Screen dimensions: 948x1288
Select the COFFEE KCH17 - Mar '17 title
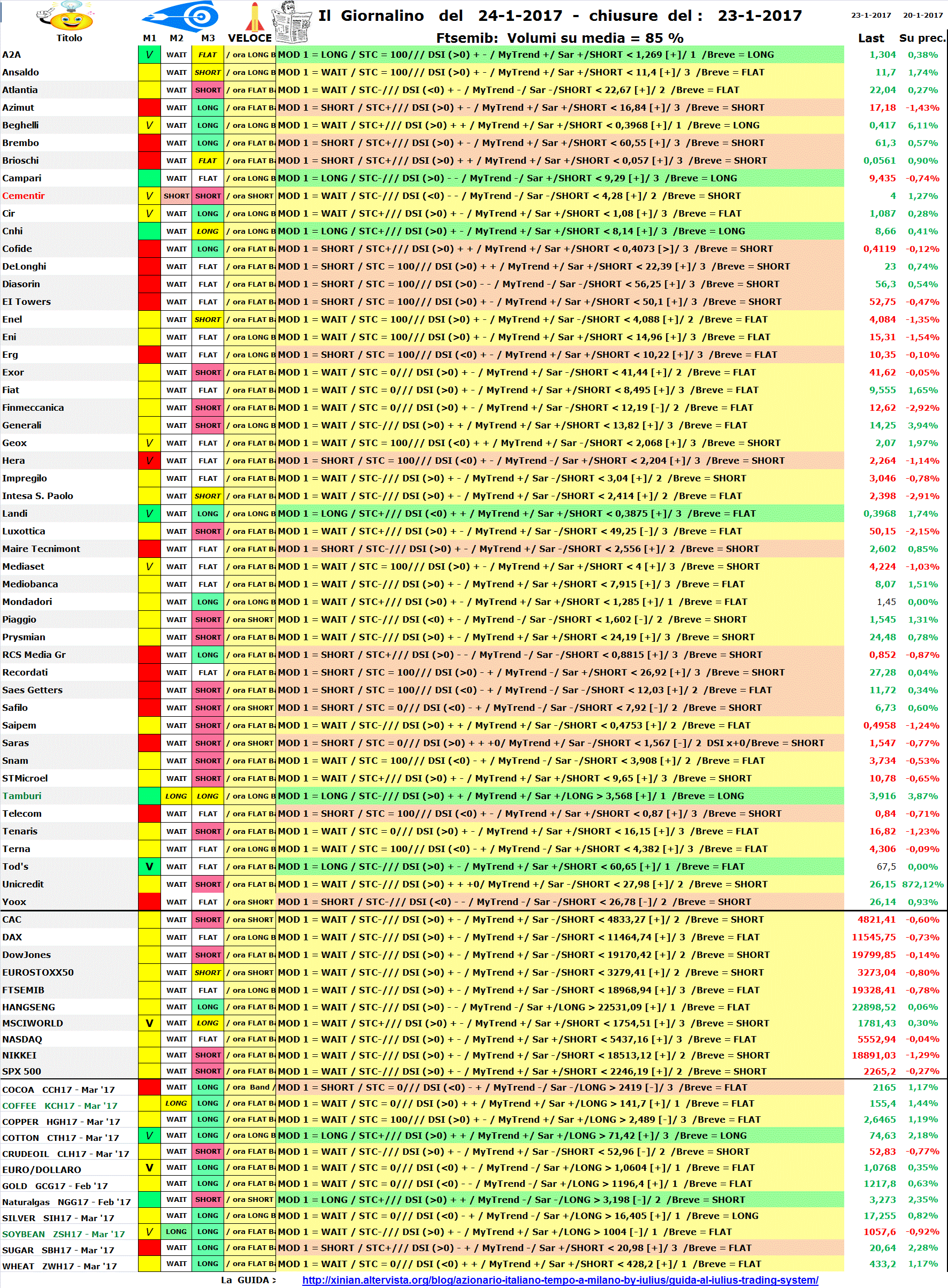point(60,1106)
